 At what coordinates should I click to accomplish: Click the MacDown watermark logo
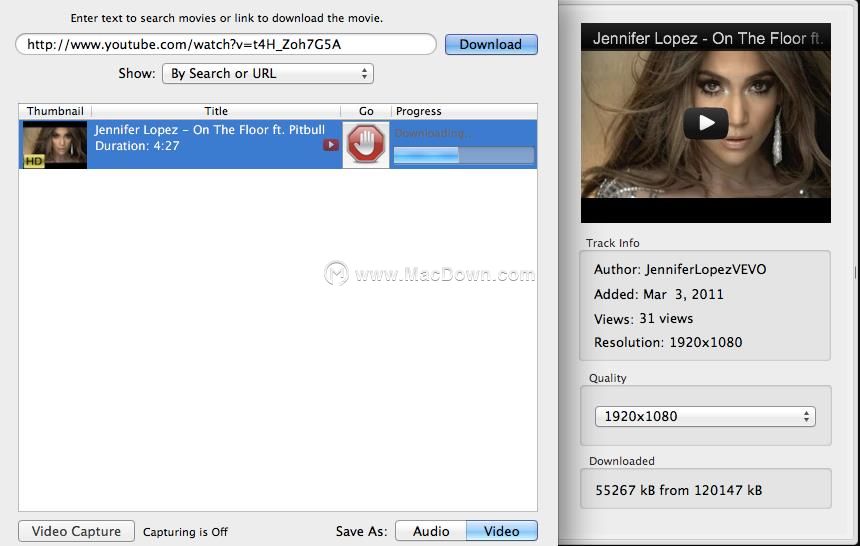click(x=336, y=273)
